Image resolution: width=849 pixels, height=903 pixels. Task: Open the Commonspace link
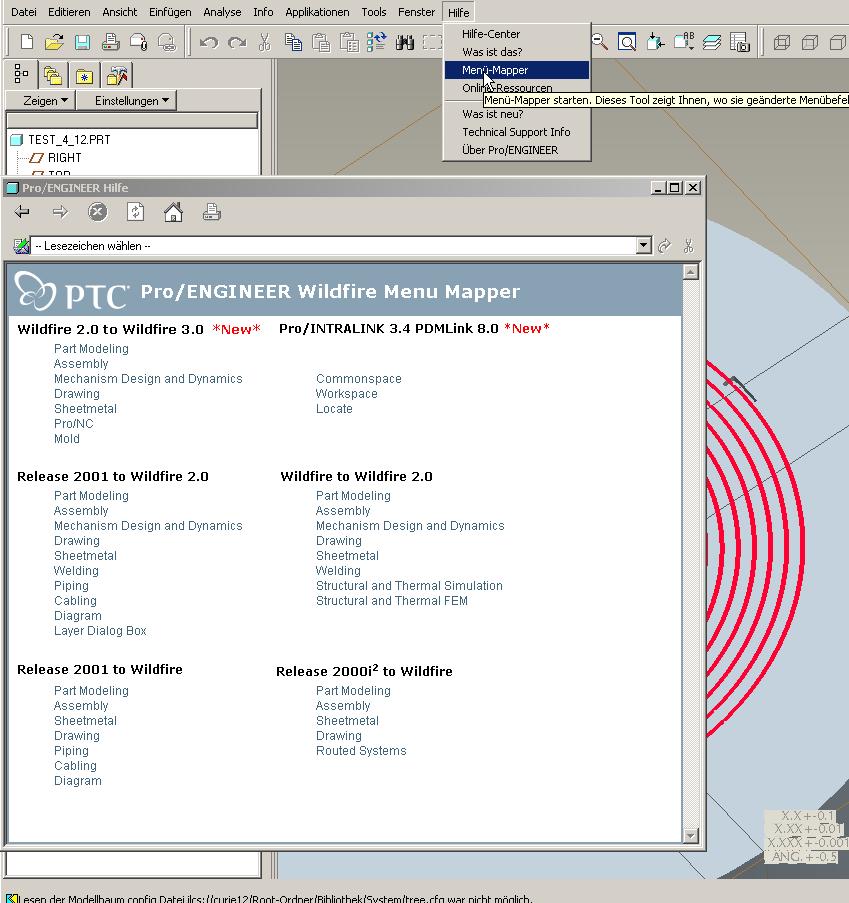pyautogui.click(x=358, y=379)
